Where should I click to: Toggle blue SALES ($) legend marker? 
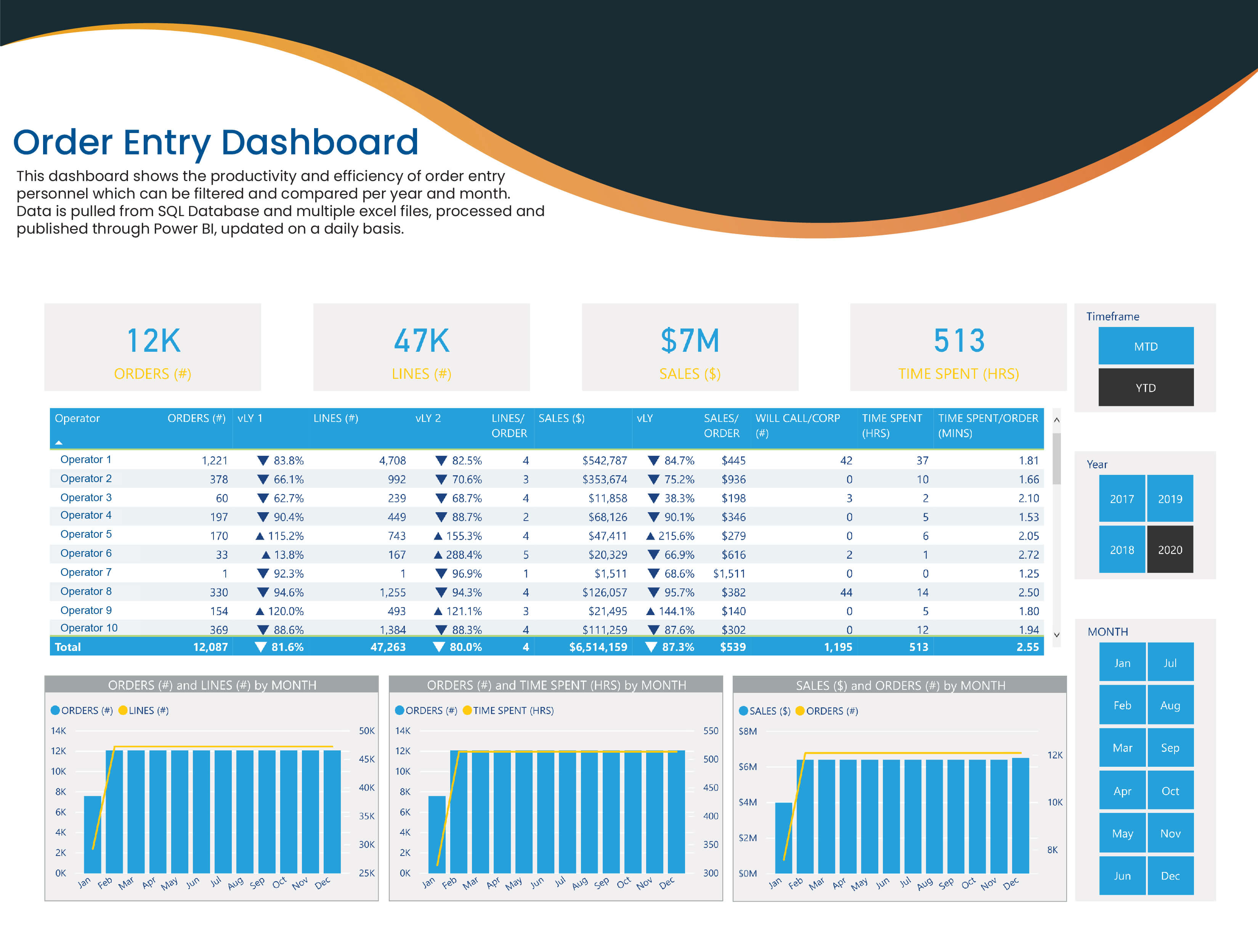pyautogui.click(x=743, y=710)
